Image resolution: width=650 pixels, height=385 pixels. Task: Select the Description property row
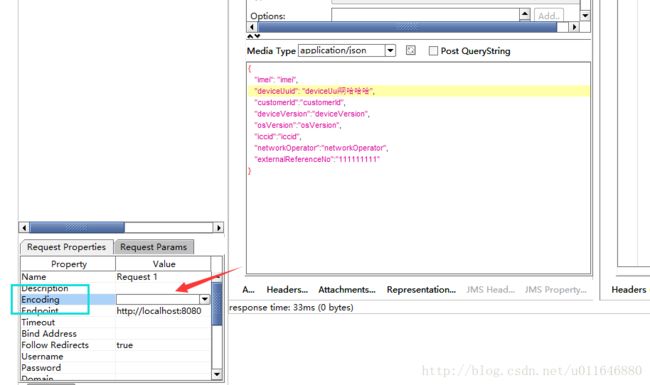(116, 288)
